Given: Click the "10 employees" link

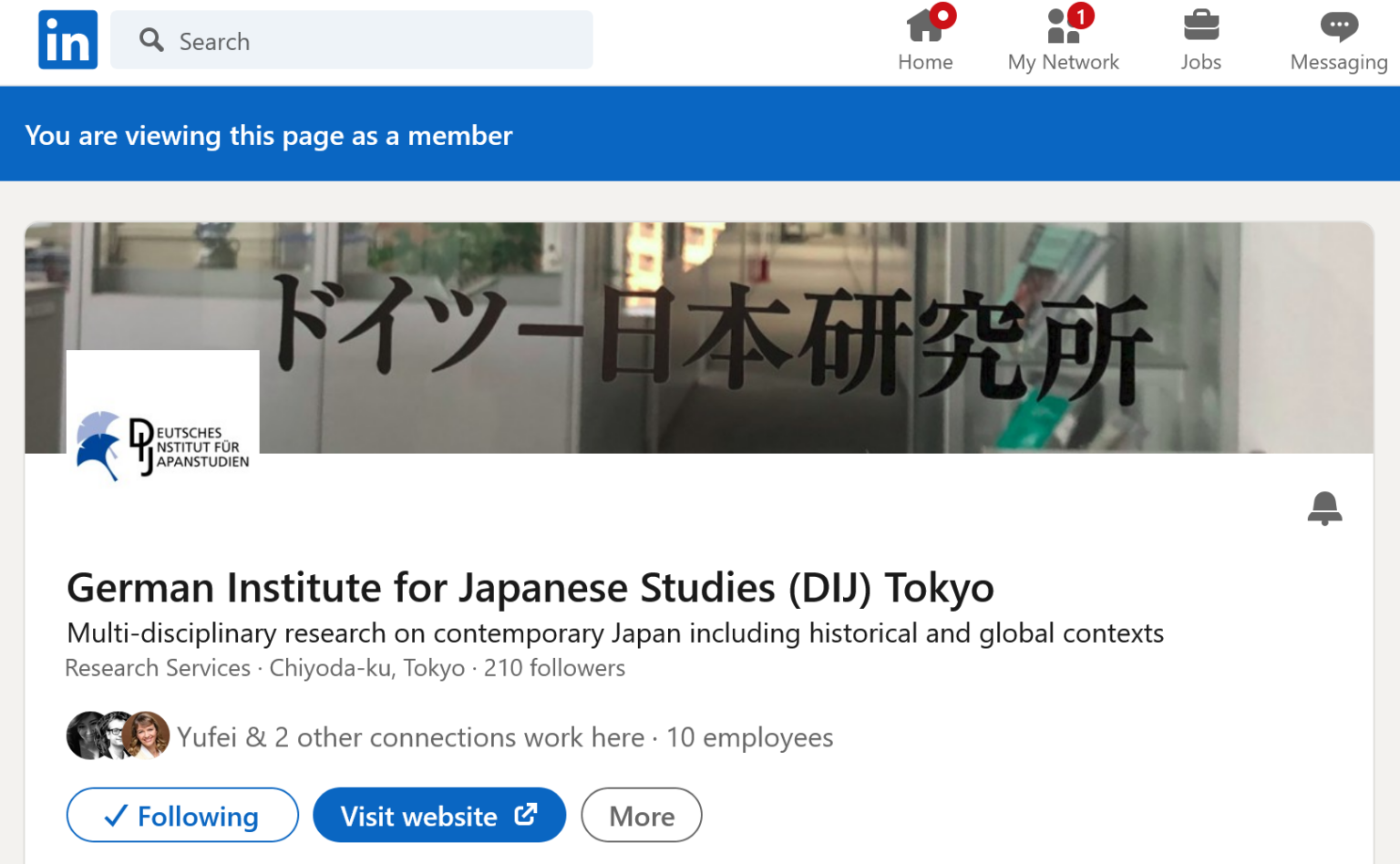Looking at the screenshot, I should click(749, 736).
